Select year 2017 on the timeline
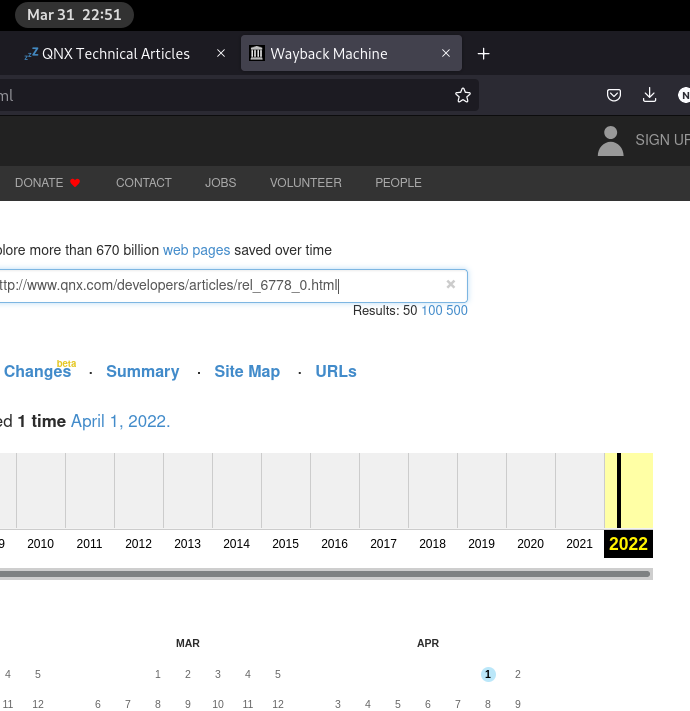This screenshot has height=711, width=690. point(384,544)
